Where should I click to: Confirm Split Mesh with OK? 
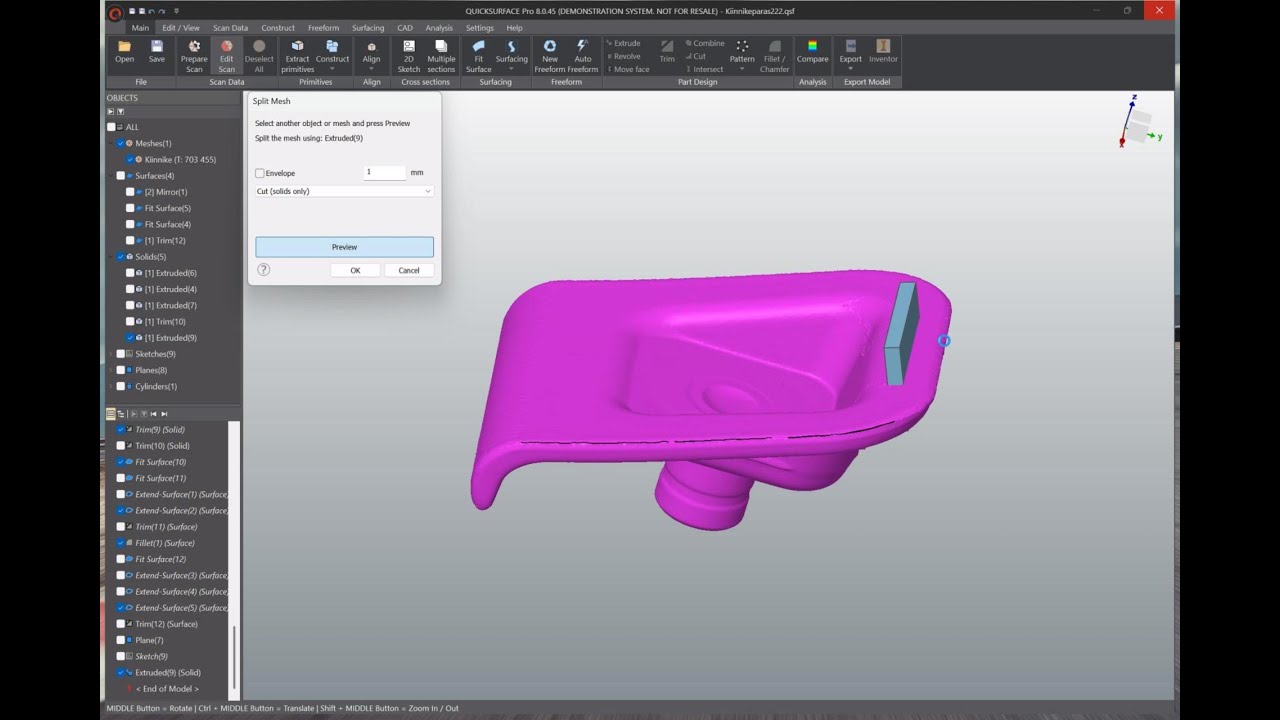click(355, 270)
